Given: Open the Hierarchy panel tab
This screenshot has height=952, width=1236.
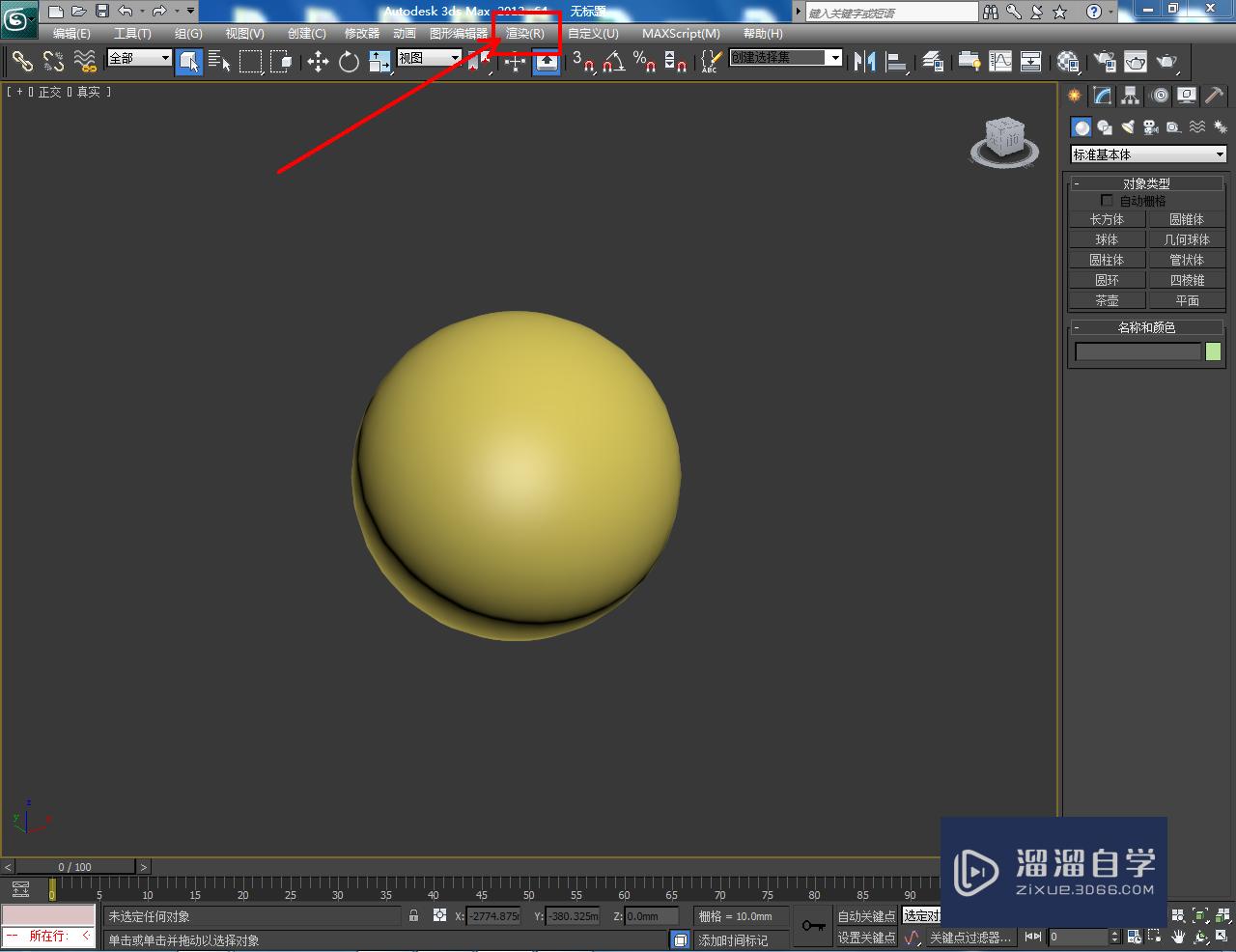Looking at the screenshot, I should [1131, 96].
